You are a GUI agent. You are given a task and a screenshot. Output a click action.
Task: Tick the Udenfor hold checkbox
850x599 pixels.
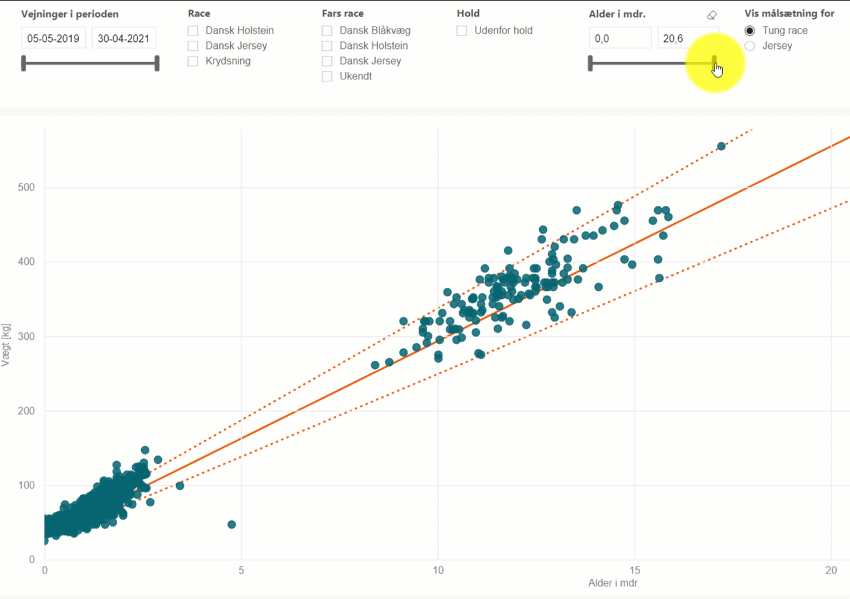coord(462,31)
